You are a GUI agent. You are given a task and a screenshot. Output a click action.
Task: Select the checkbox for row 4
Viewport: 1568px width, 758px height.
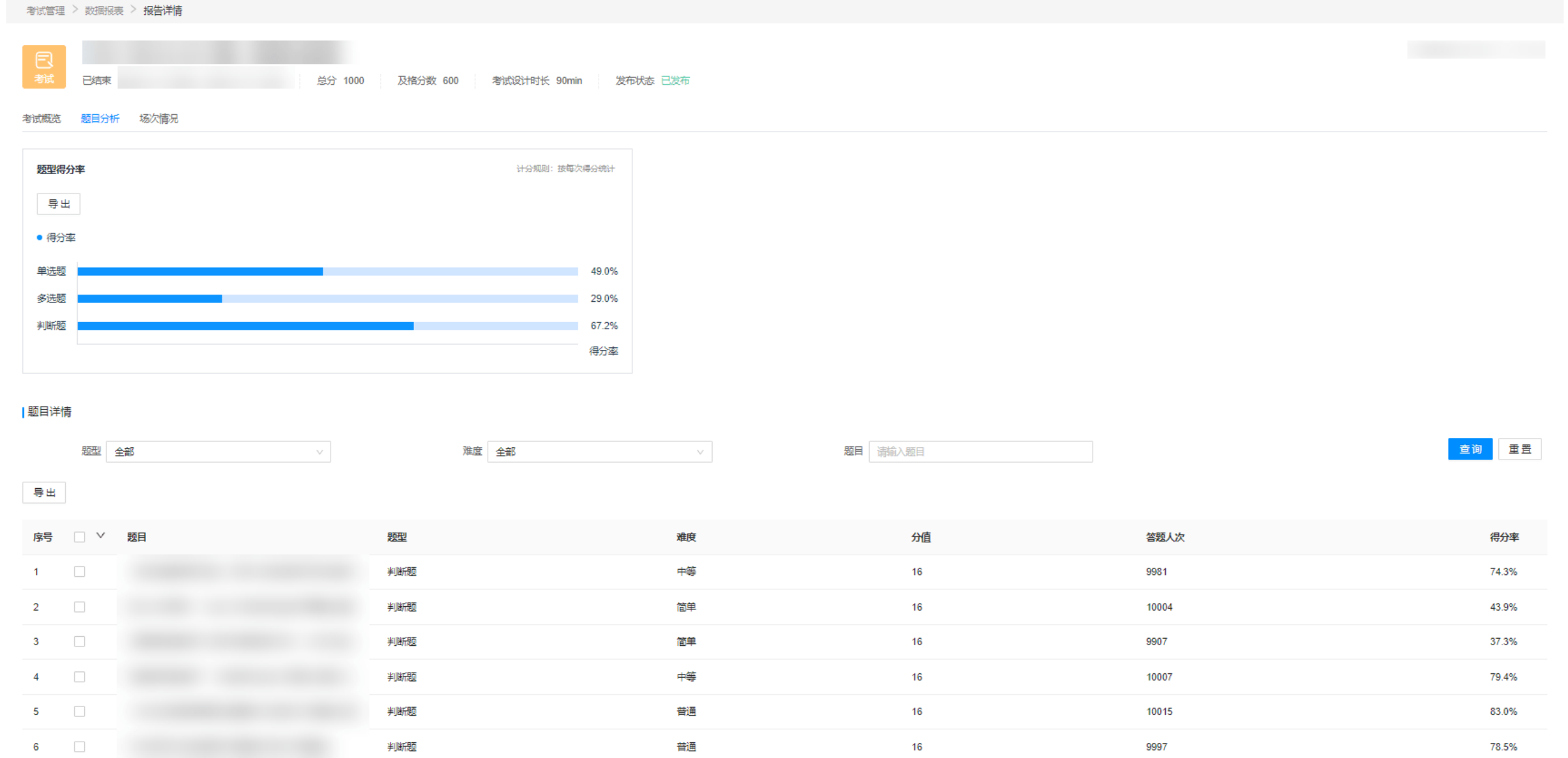tap(80, 677)
